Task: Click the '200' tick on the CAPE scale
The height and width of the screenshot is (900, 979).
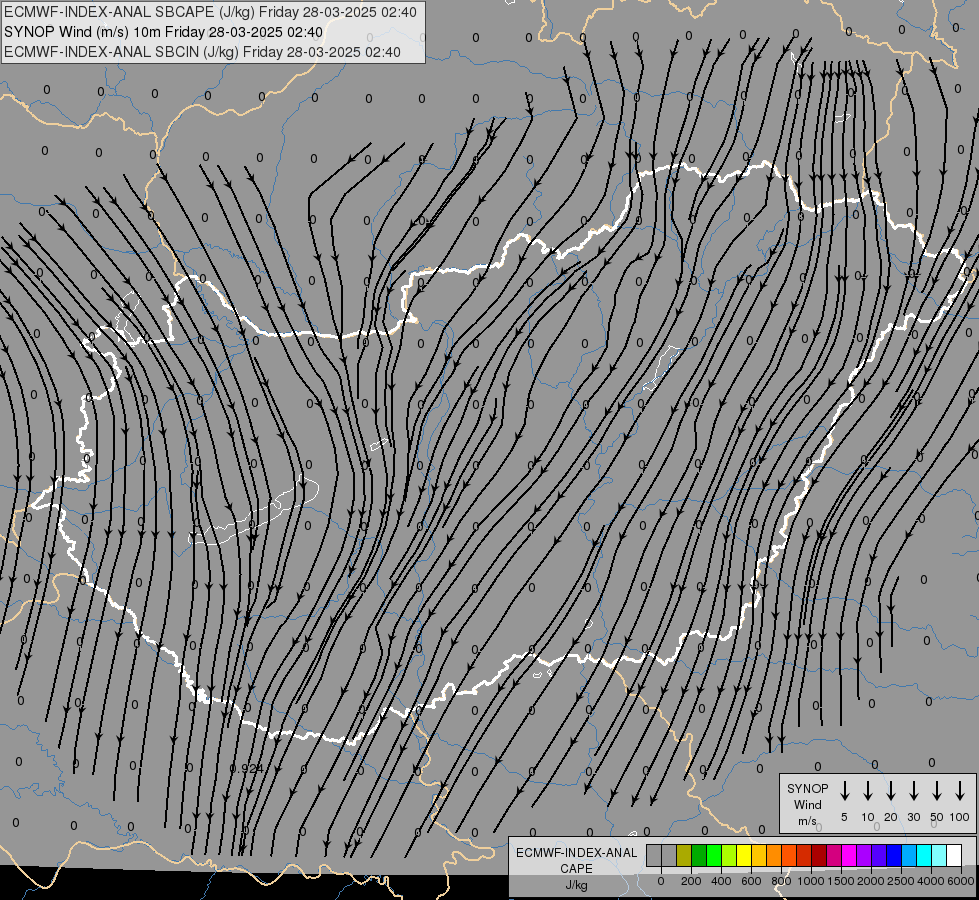Action: [x=691, y=881]
